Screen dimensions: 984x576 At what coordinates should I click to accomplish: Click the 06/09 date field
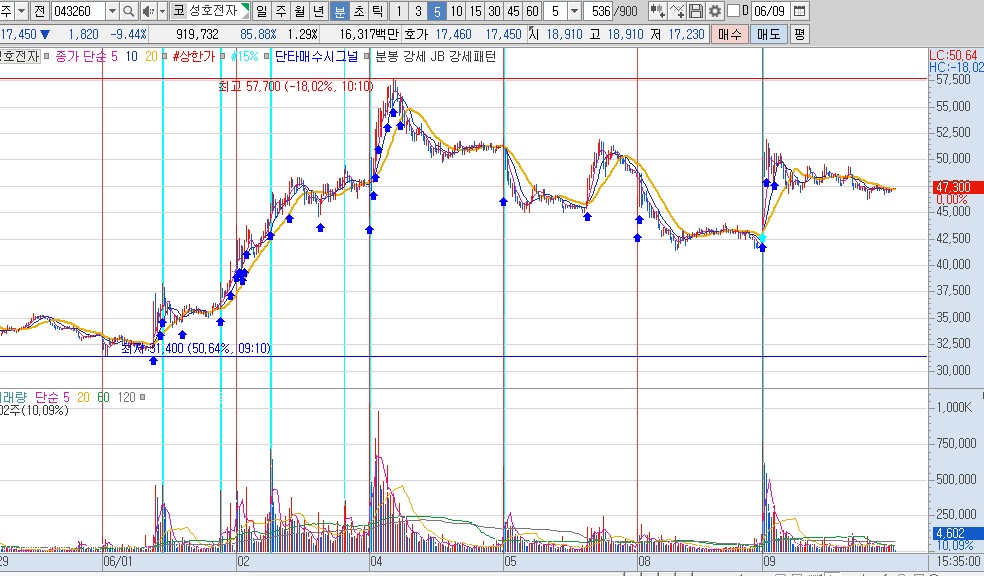click(769, 11)
